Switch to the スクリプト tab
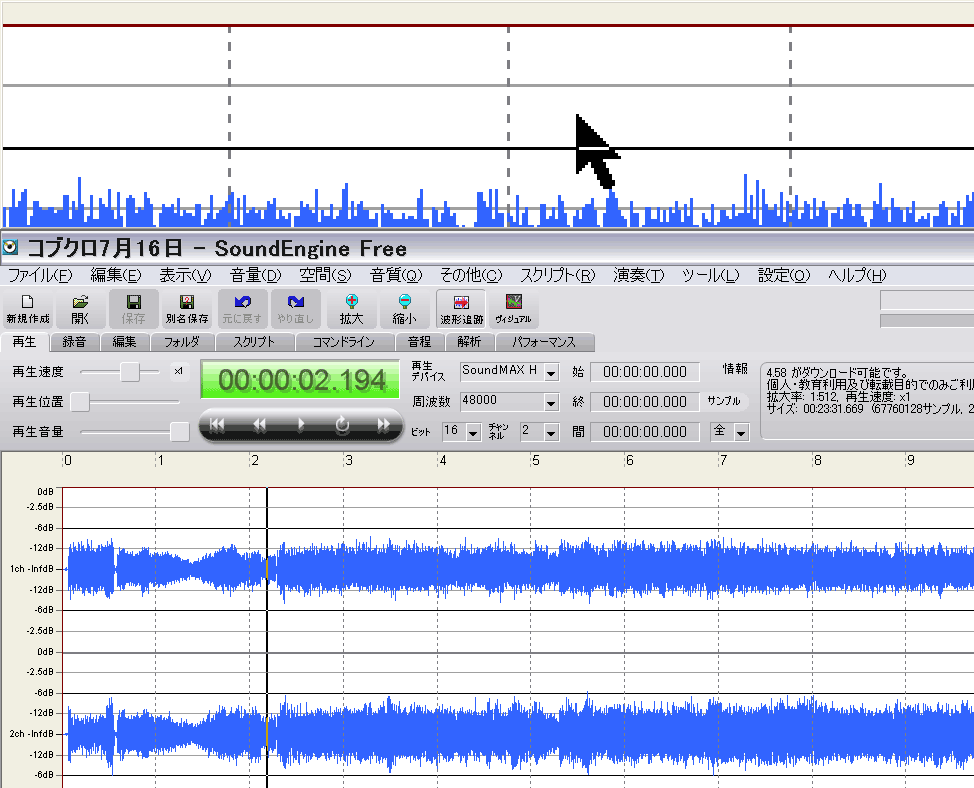The height and width of the screenshot is (788, 974). 255,342
